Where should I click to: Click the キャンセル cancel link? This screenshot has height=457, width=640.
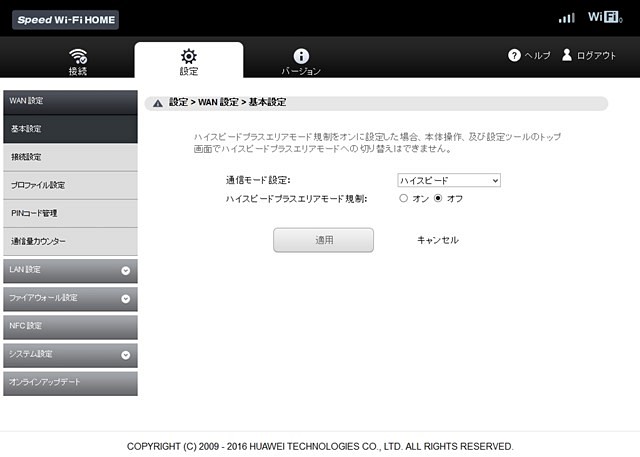pos(438,240)
